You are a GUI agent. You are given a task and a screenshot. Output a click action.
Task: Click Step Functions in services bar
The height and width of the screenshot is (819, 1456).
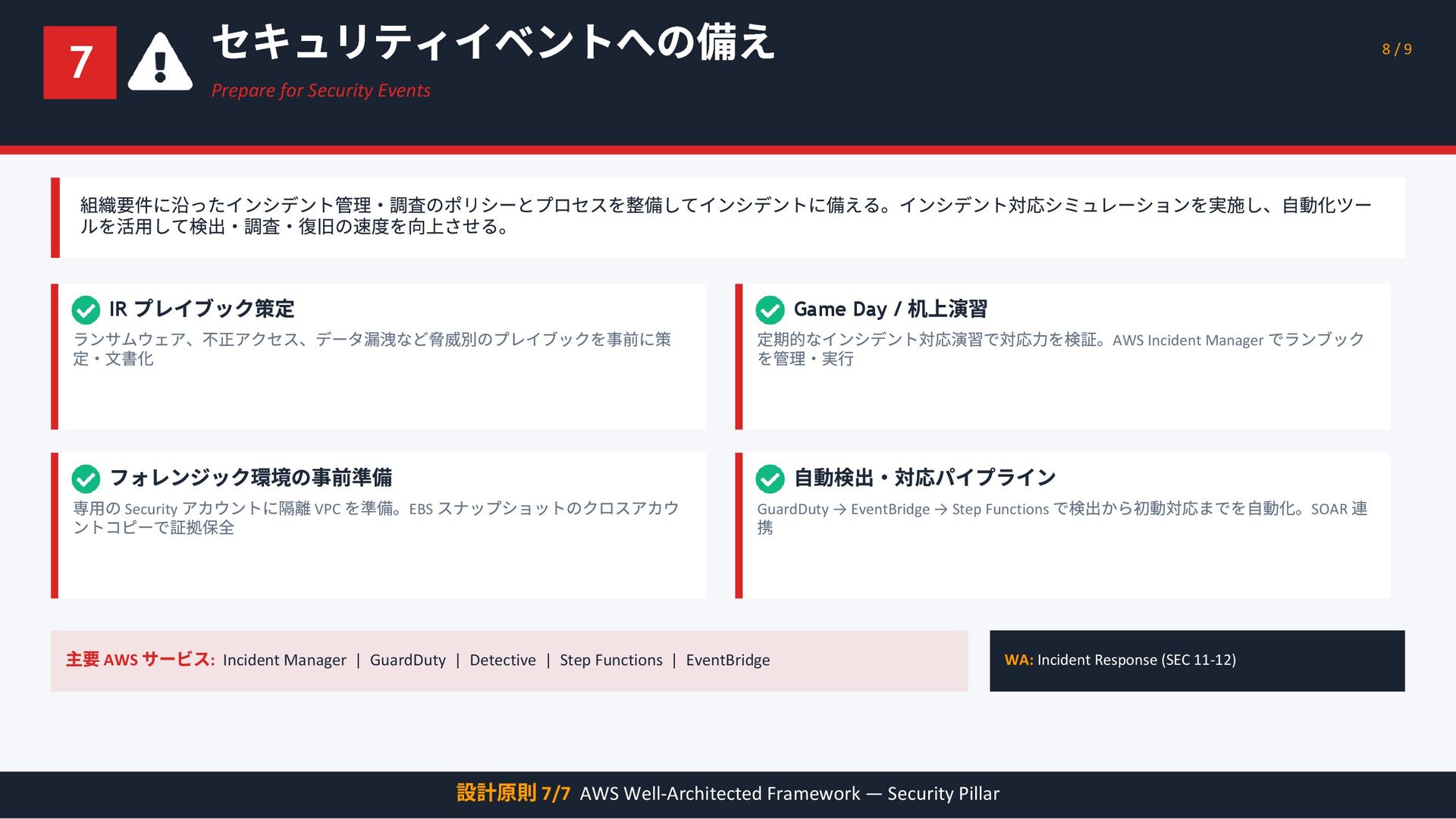tap(610, 661)
